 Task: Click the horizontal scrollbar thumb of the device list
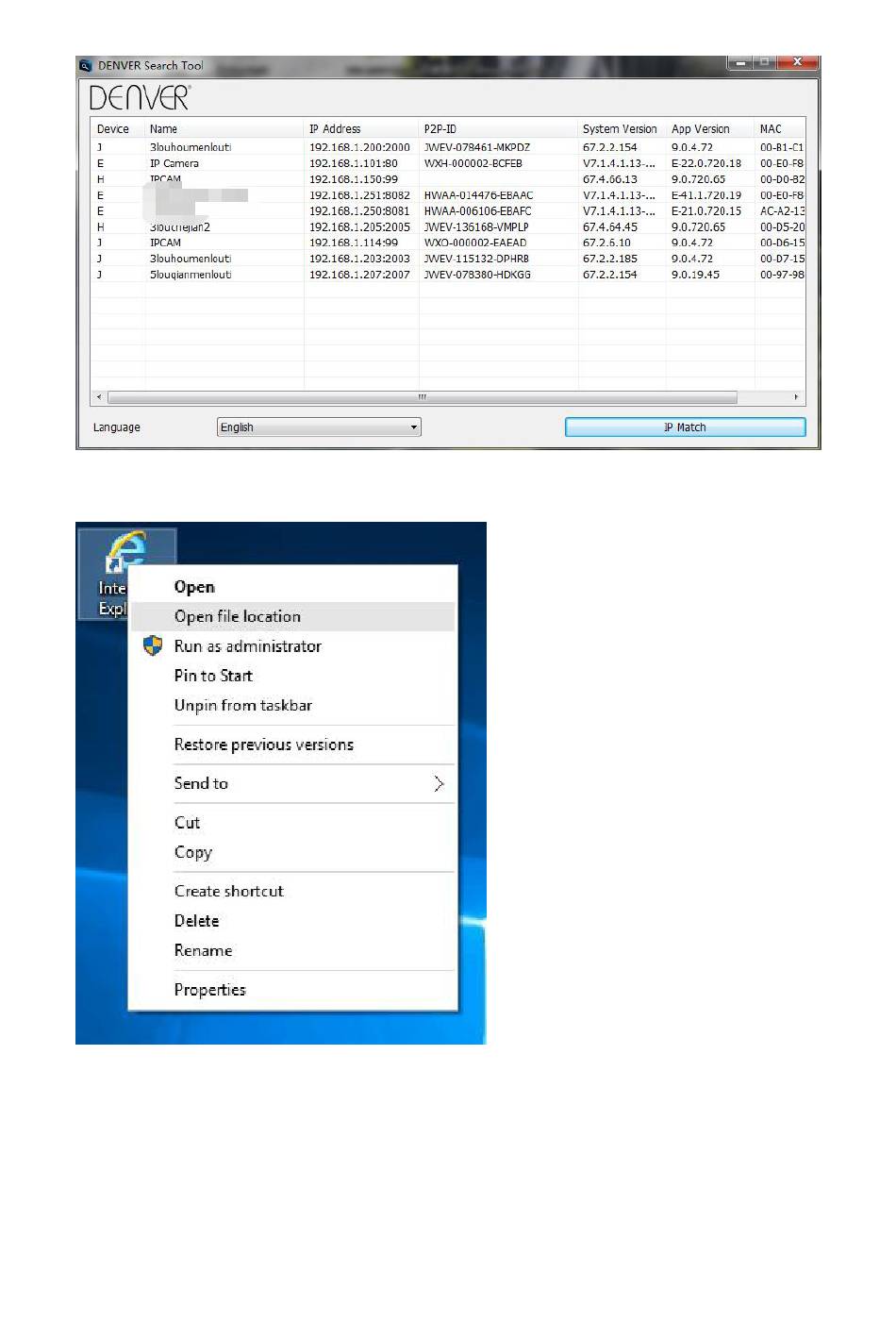pos(423,397)
